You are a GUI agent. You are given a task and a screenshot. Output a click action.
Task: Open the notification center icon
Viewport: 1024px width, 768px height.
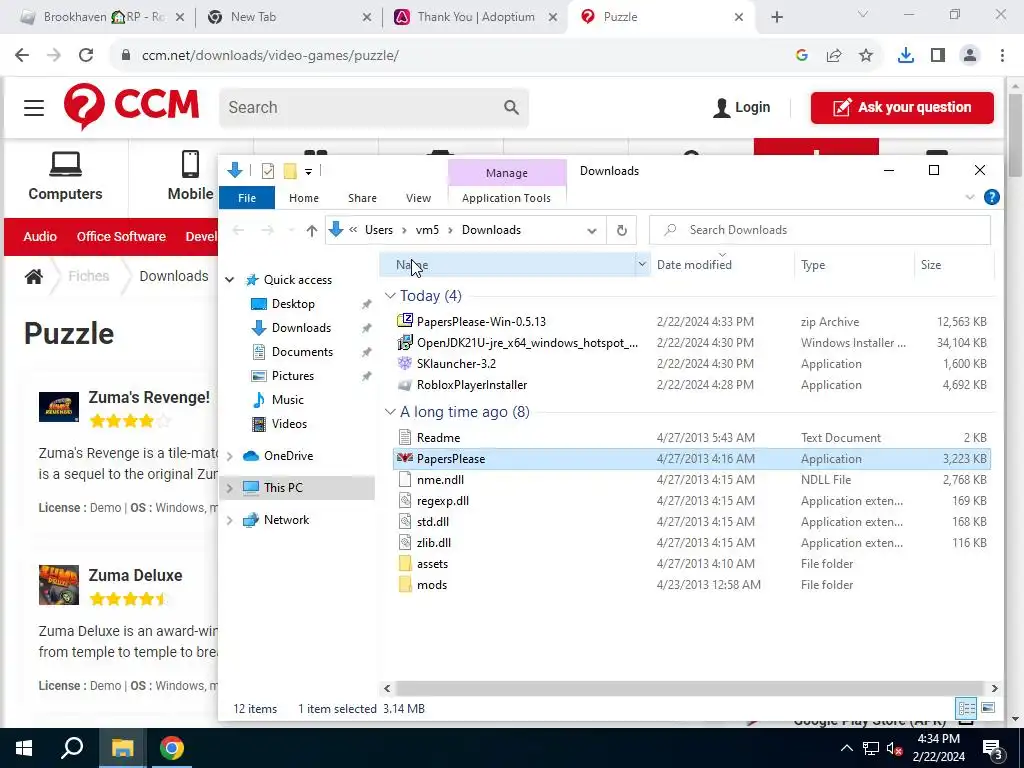tap(993, 748)
